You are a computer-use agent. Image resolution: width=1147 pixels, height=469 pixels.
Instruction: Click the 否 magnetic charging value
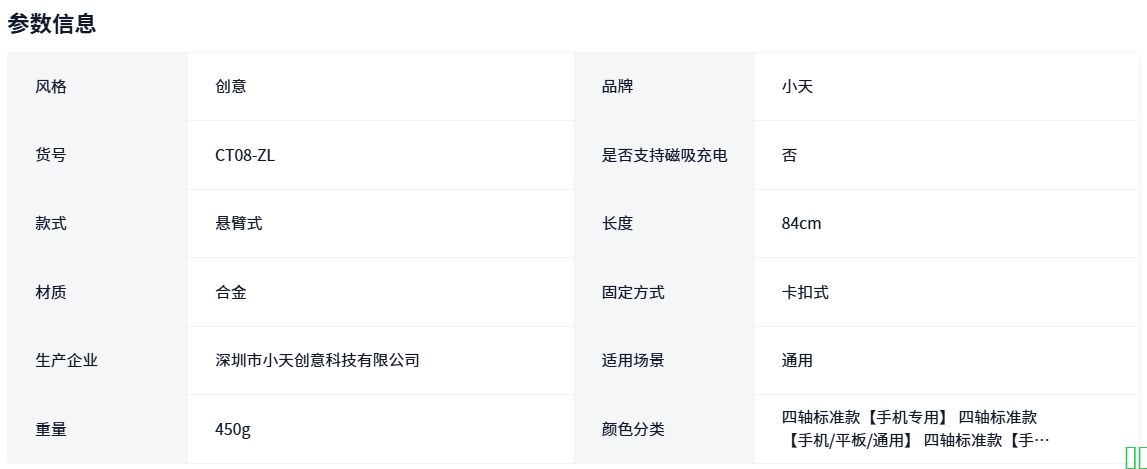(x=789, y=155)
